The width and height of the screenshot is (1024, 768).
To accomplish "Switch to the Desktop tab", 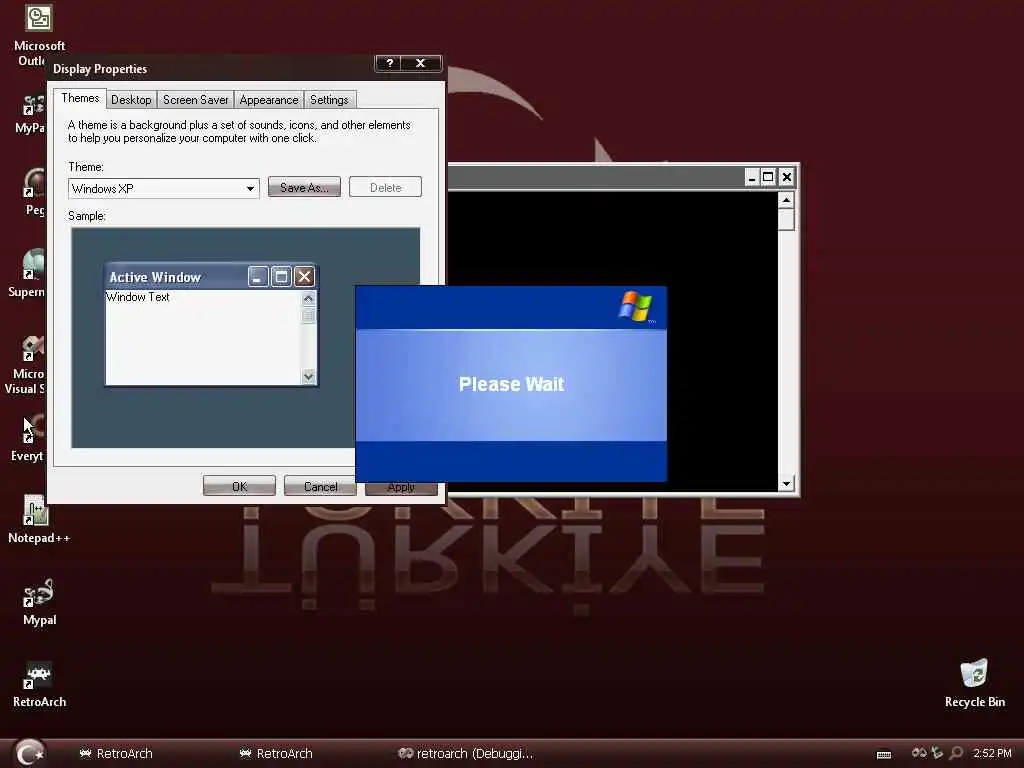I will pos(131,100).
